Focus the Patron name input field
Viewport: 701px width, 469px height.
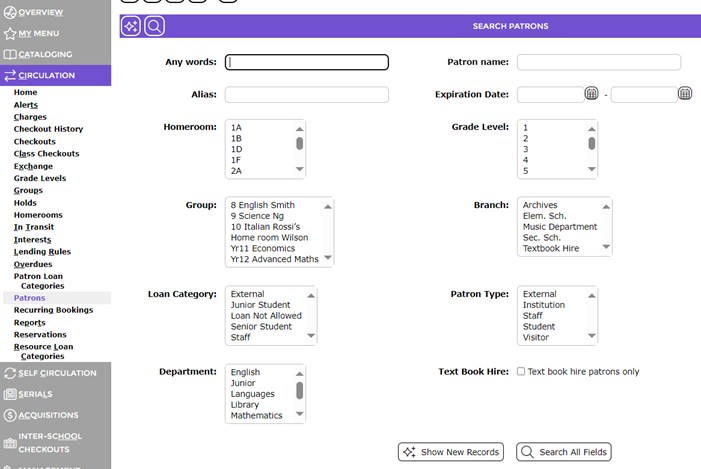(x=599, y=62)
